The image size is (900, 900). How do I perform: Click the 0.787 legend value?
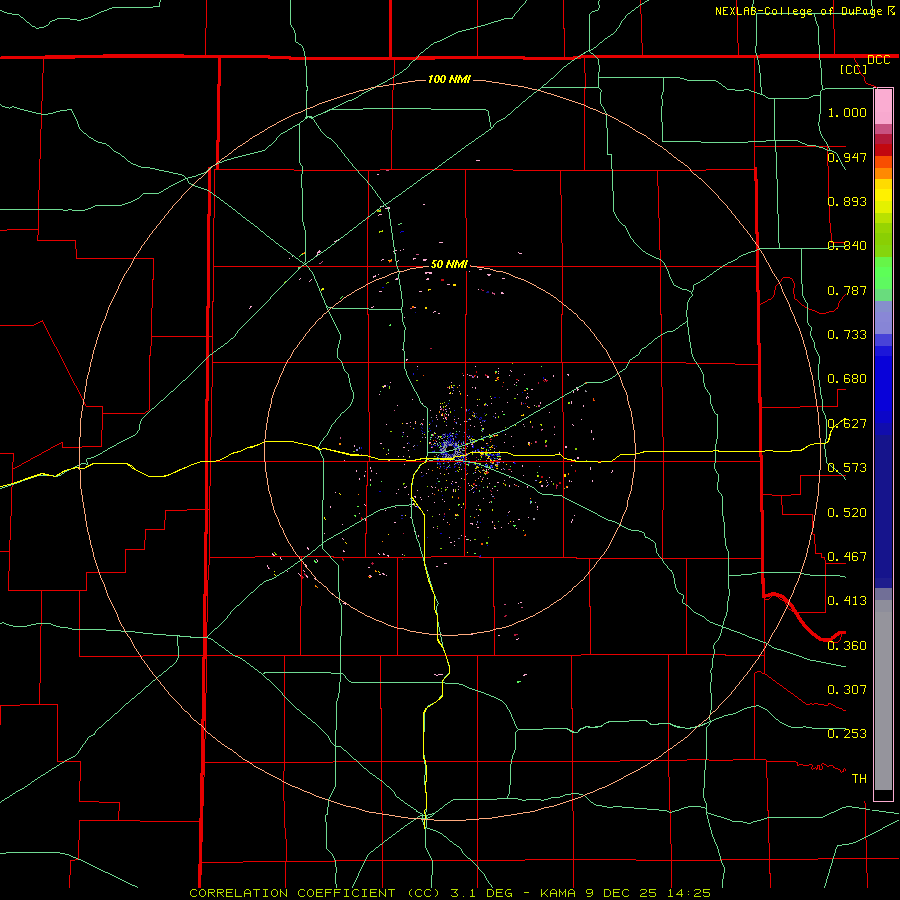(x=847, y=290)
